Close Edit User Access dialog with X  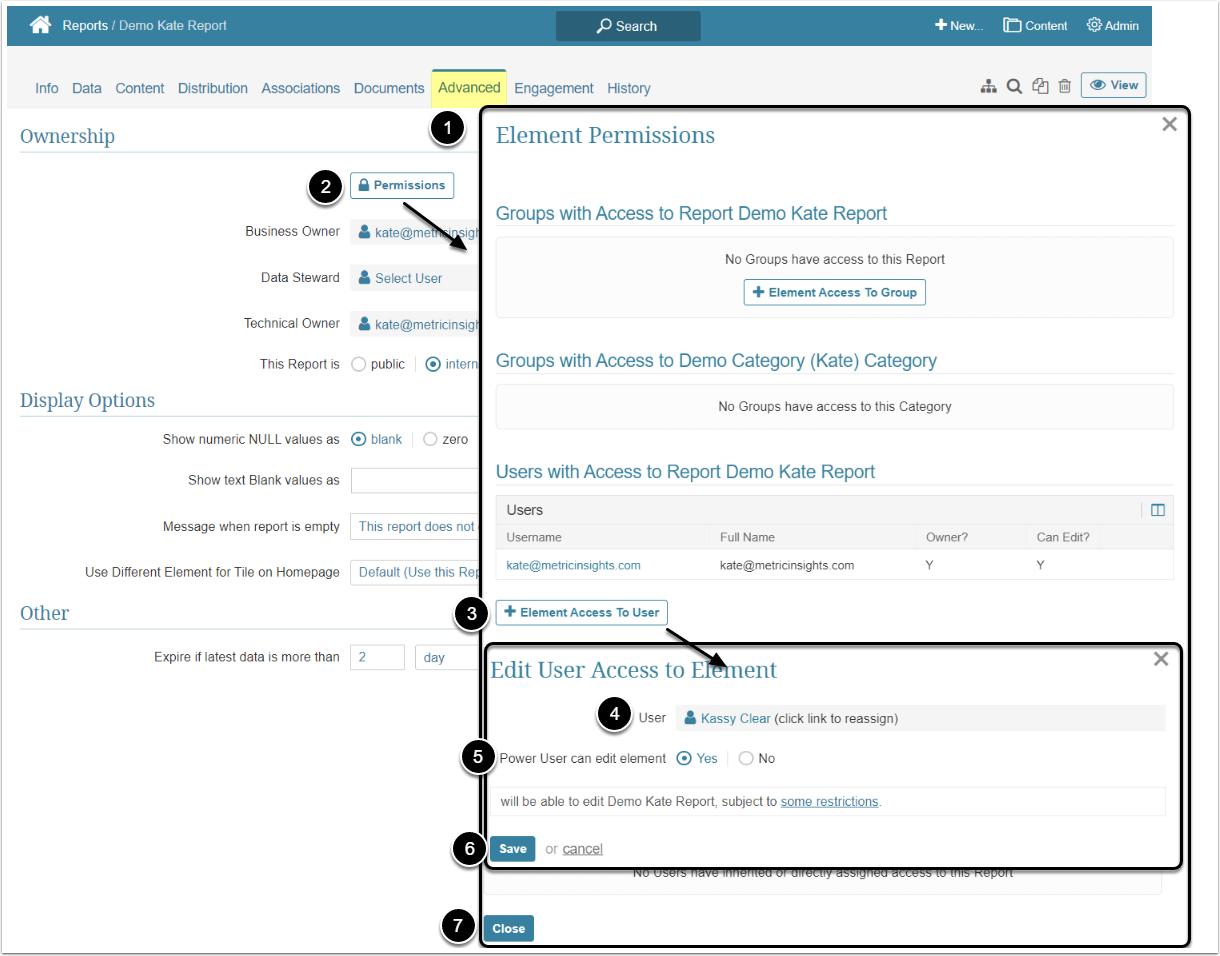pos(1160,659)
